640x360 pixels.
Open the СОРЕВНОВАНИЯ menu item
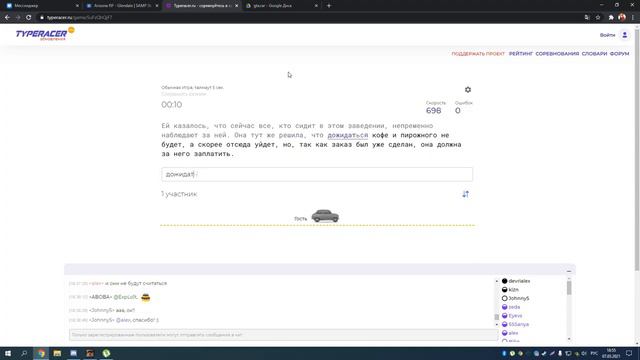[x=557, y=54]
